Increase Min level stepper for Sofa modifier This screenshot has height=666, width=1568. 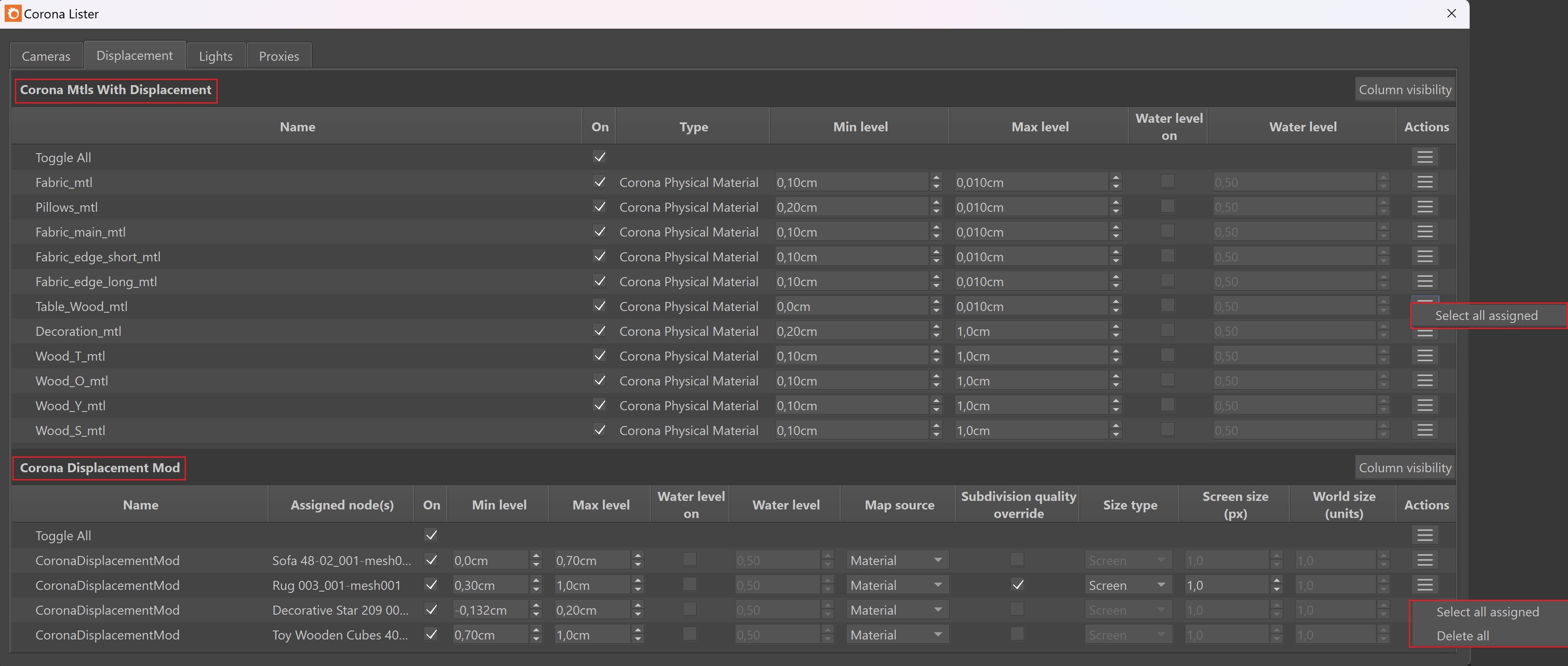point(536,556)
